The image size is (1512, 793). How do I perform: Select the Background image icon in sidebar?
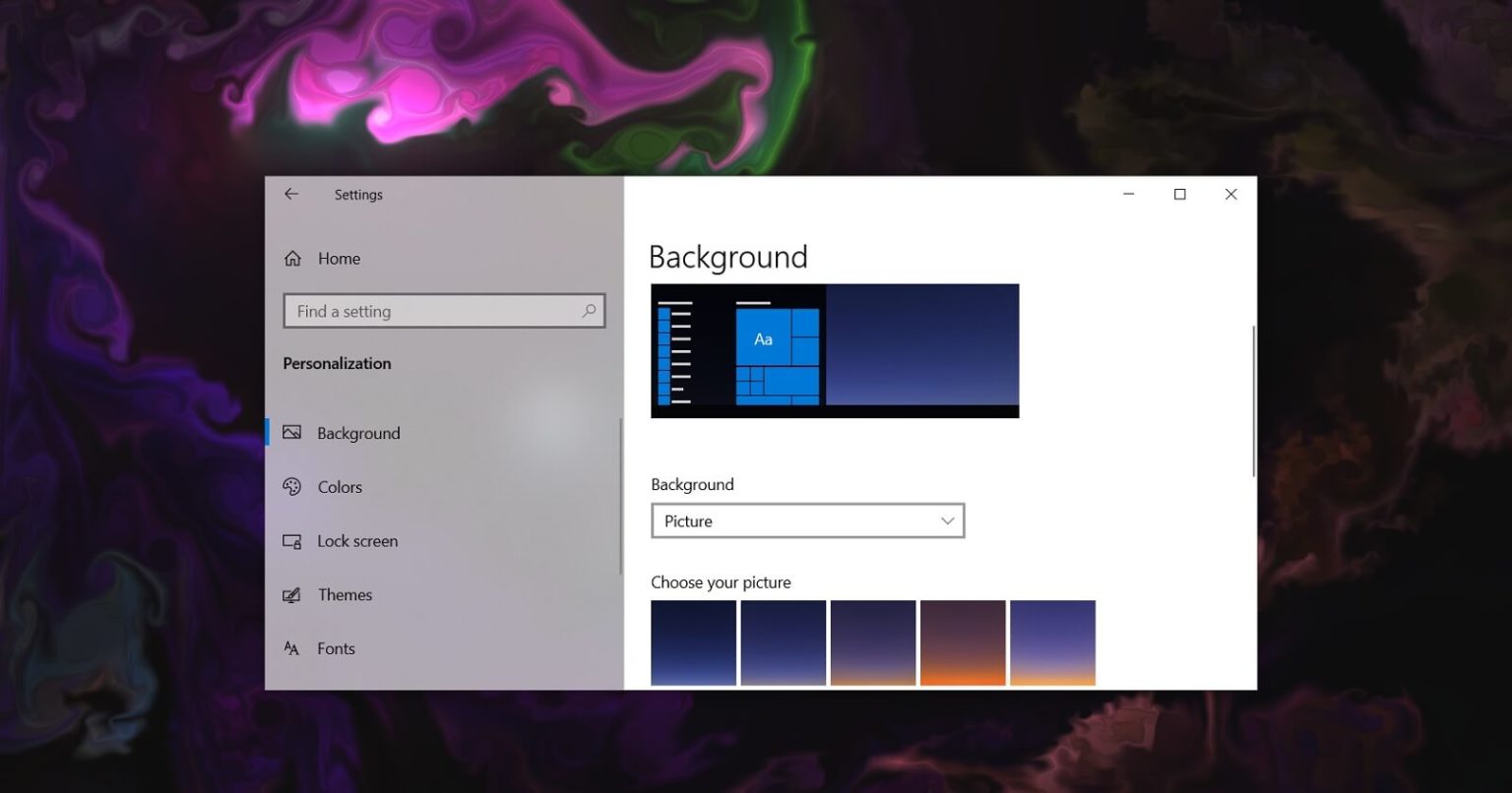291,433
